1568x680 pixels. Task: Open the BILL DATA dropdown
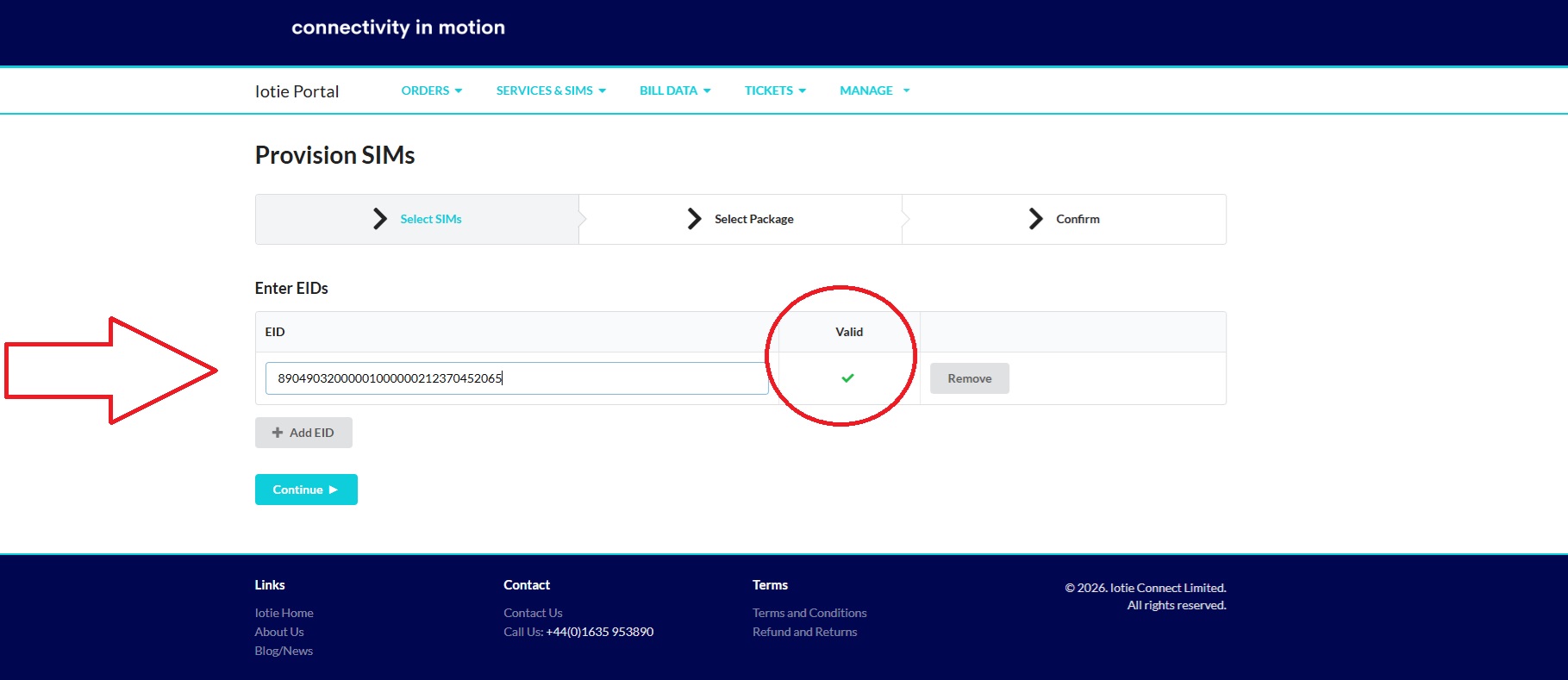click(675, 90)
